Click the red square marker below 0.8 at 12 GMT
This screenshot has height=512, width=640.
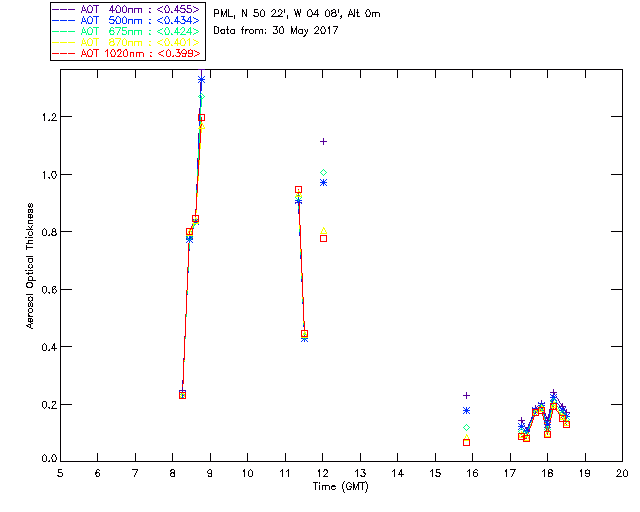point(323,238)
